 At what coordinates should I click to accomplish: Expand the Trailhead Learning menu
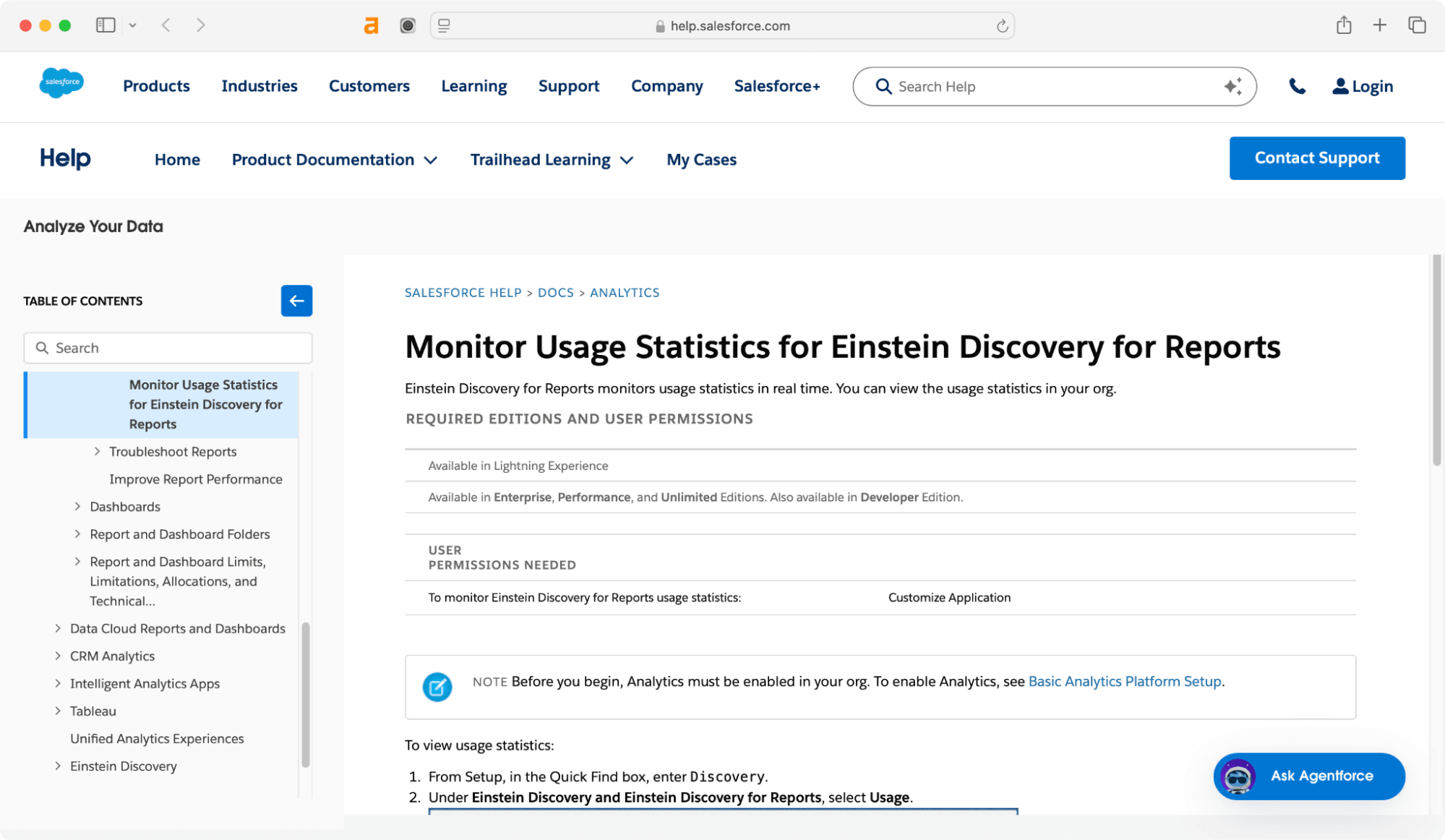pyautogui.click(x=552, y=159)
